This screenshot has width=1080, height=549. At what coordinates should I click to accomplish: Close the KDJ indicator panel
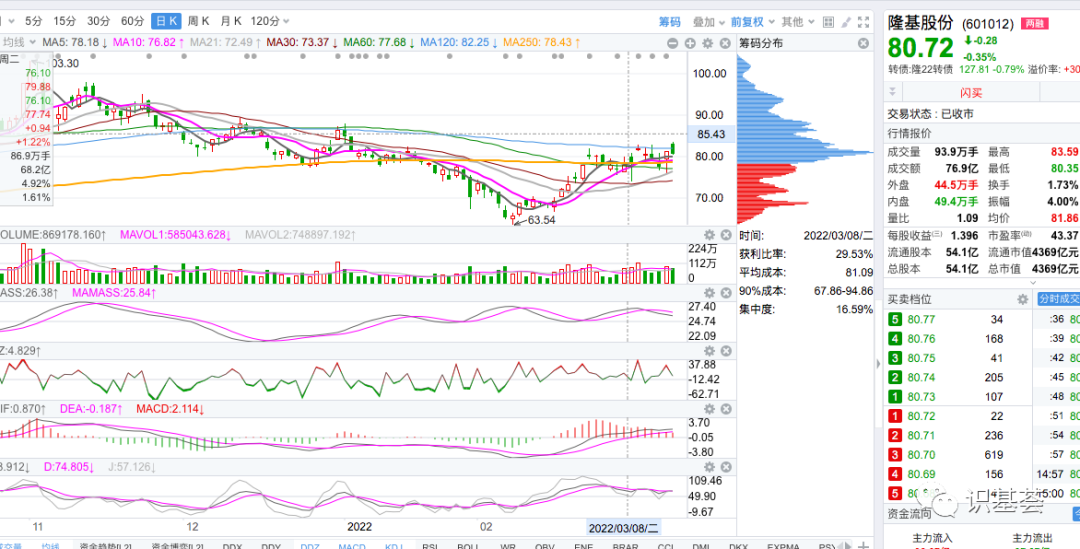click(x=725, y=466)
